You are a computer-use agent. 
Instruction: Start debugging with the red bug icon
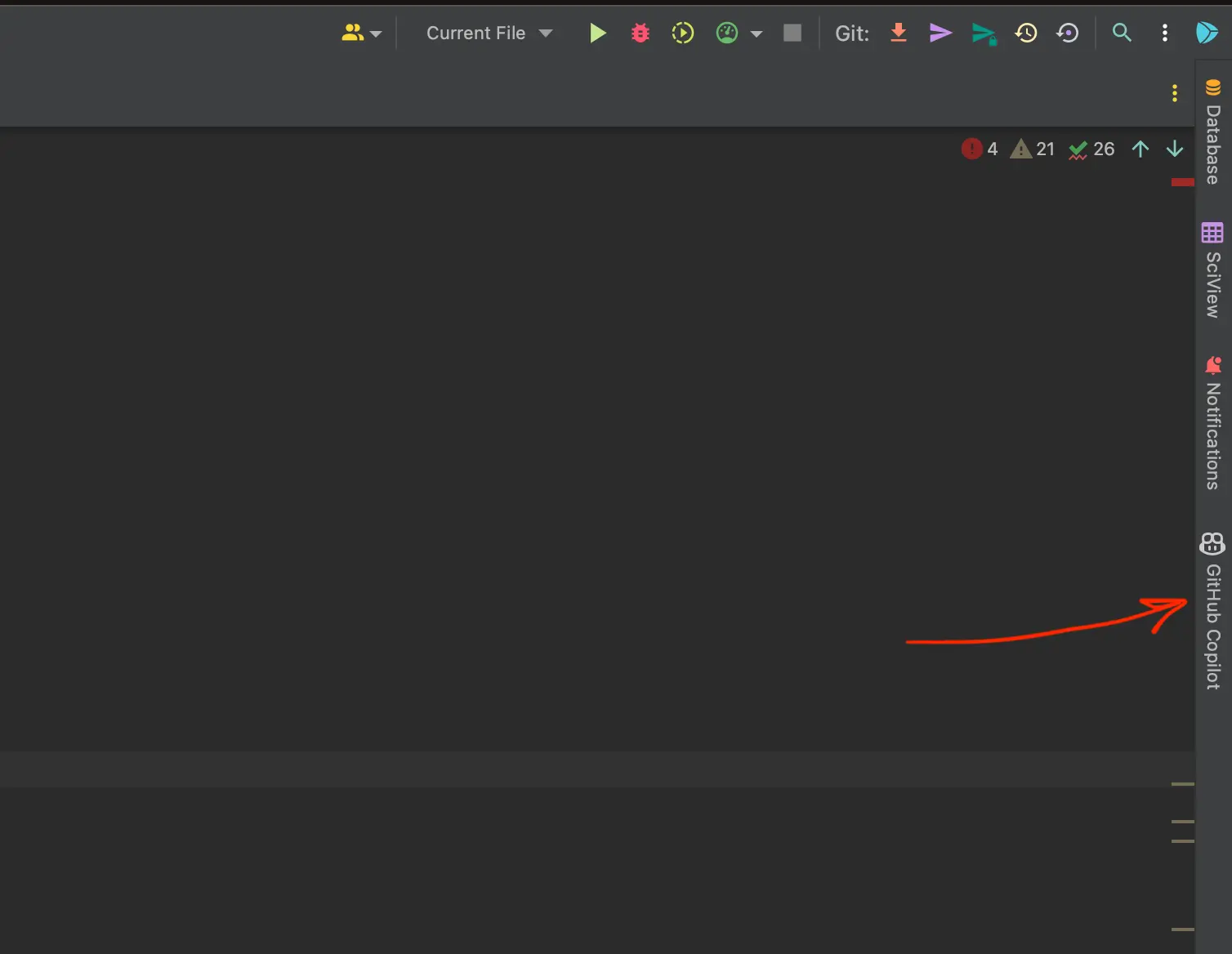[641, 33]
